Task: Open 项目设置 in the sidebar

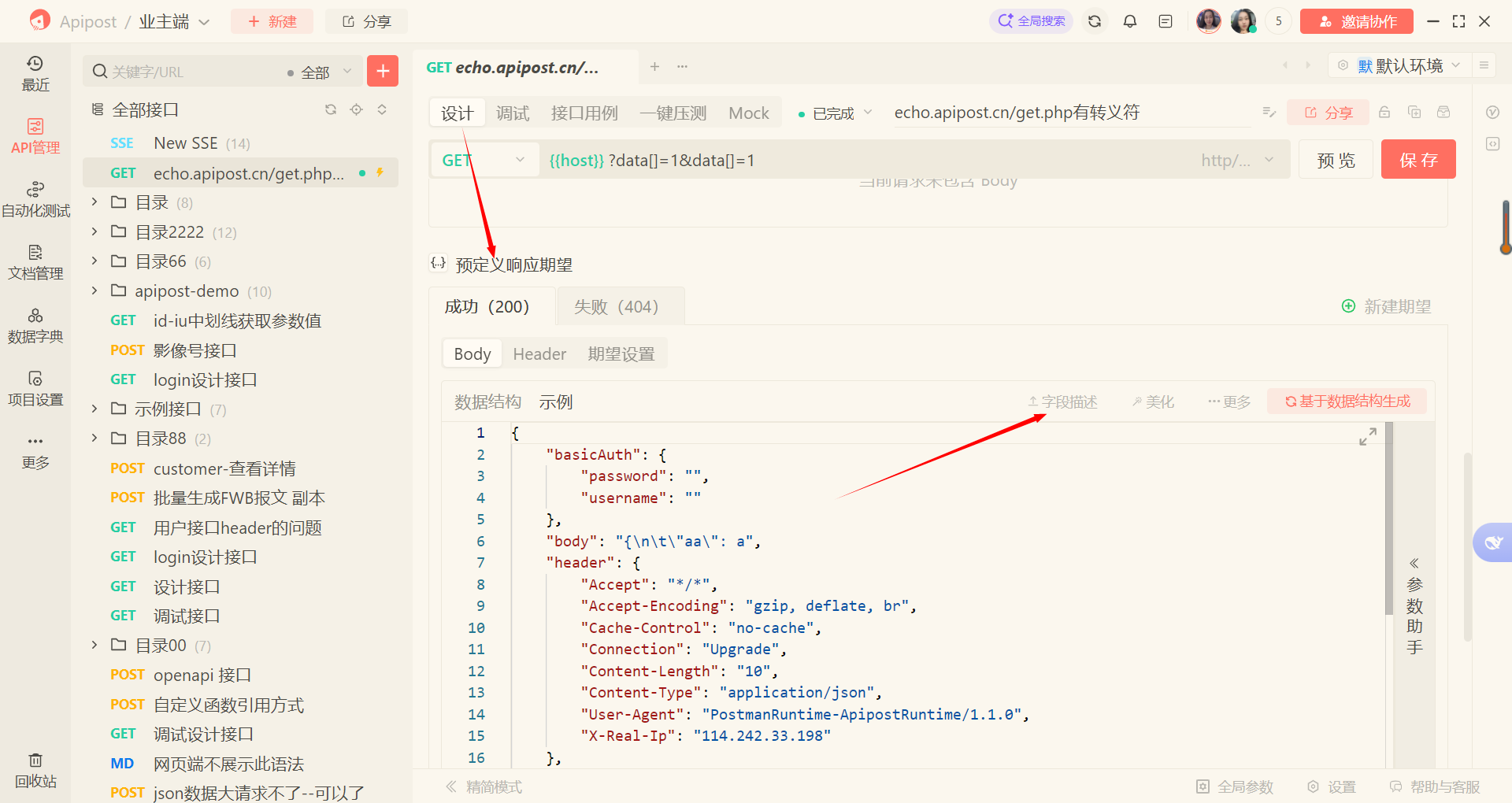Action: coord(35,388)
